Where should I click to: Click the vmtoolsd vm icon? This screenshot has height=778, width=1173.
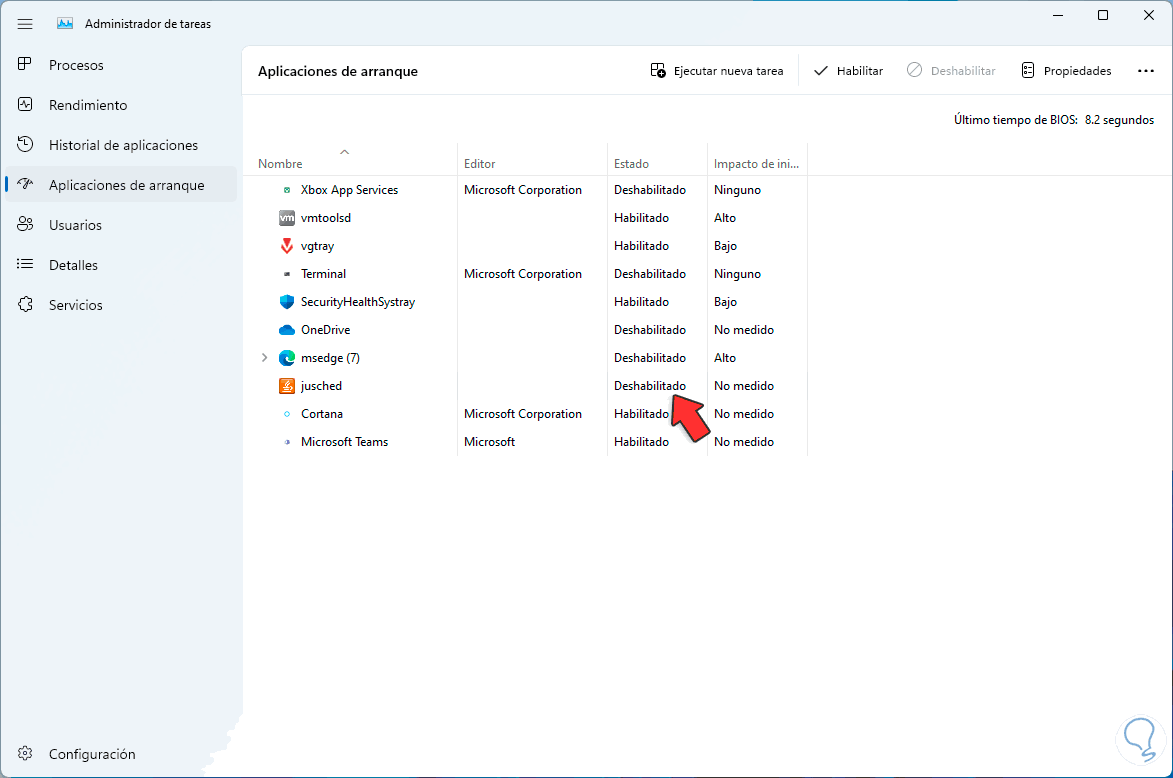(287, 218)
